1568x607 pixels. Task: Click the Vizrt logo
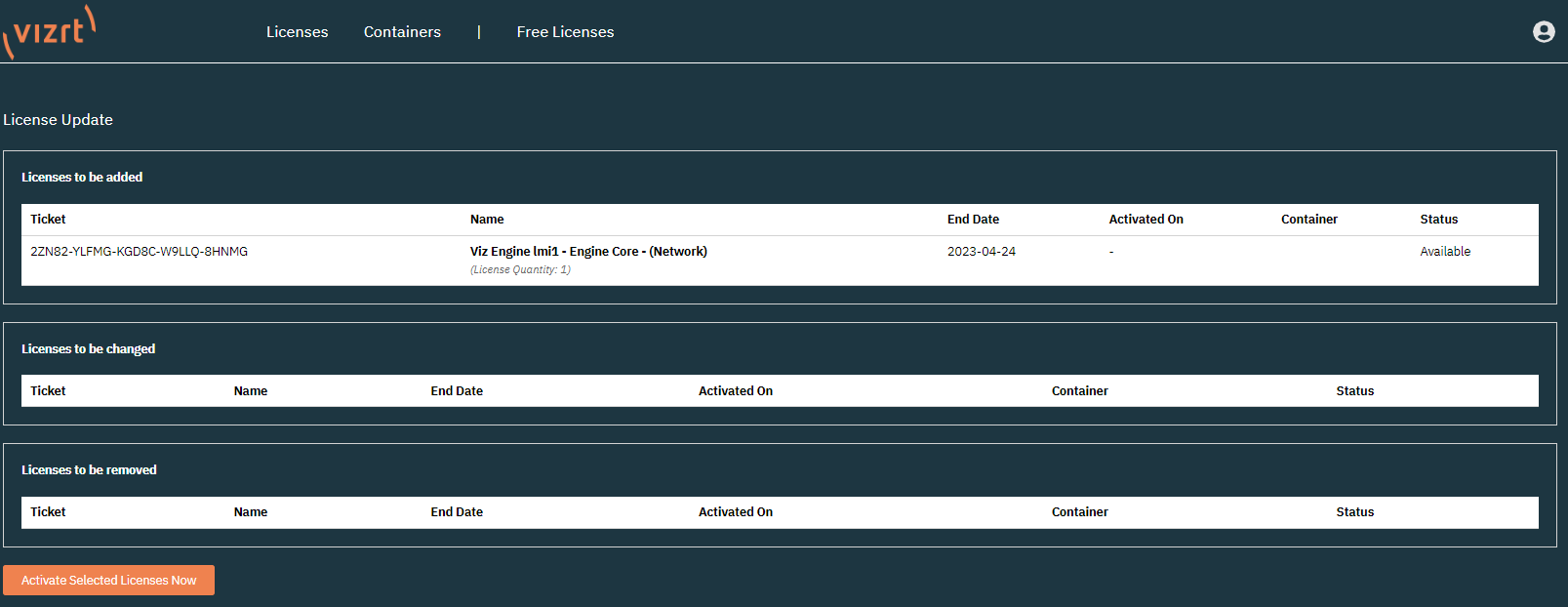(49, 31)
